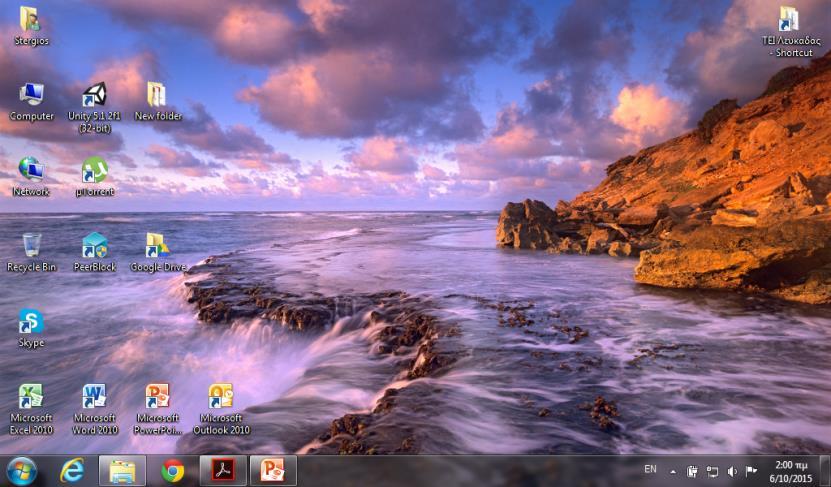
Task: Open Windows Explorer from the taskbar
Action: (x=122, y=471)
